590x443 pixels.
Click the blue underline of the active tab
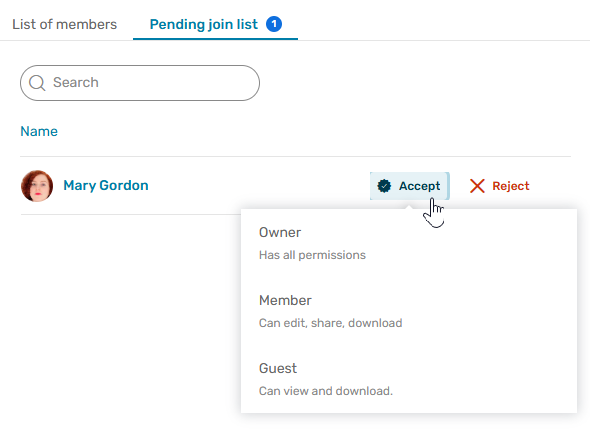click(215, 38)
